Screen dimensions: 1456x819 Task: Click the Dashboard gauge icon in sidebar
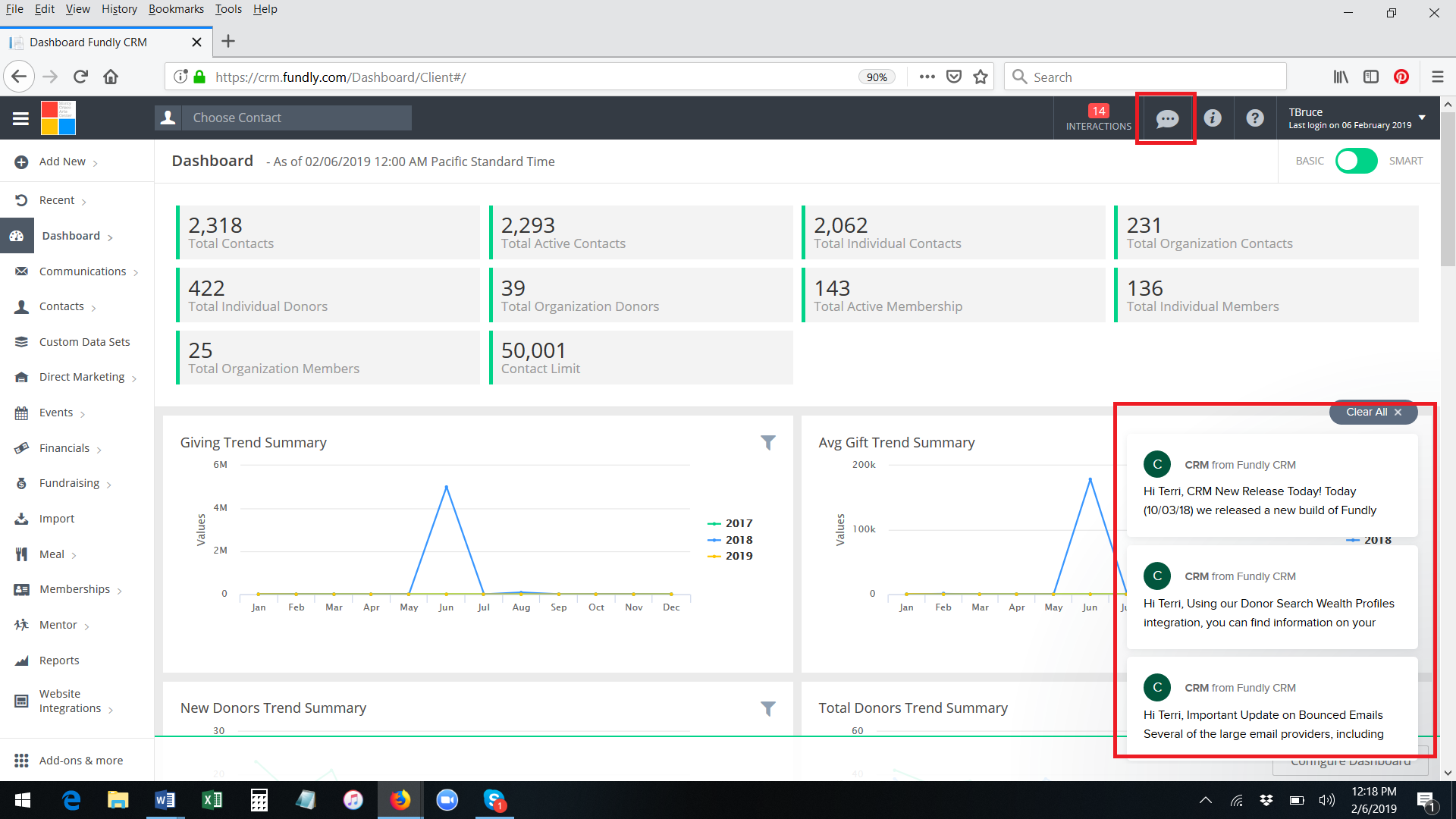coord(17,236)
